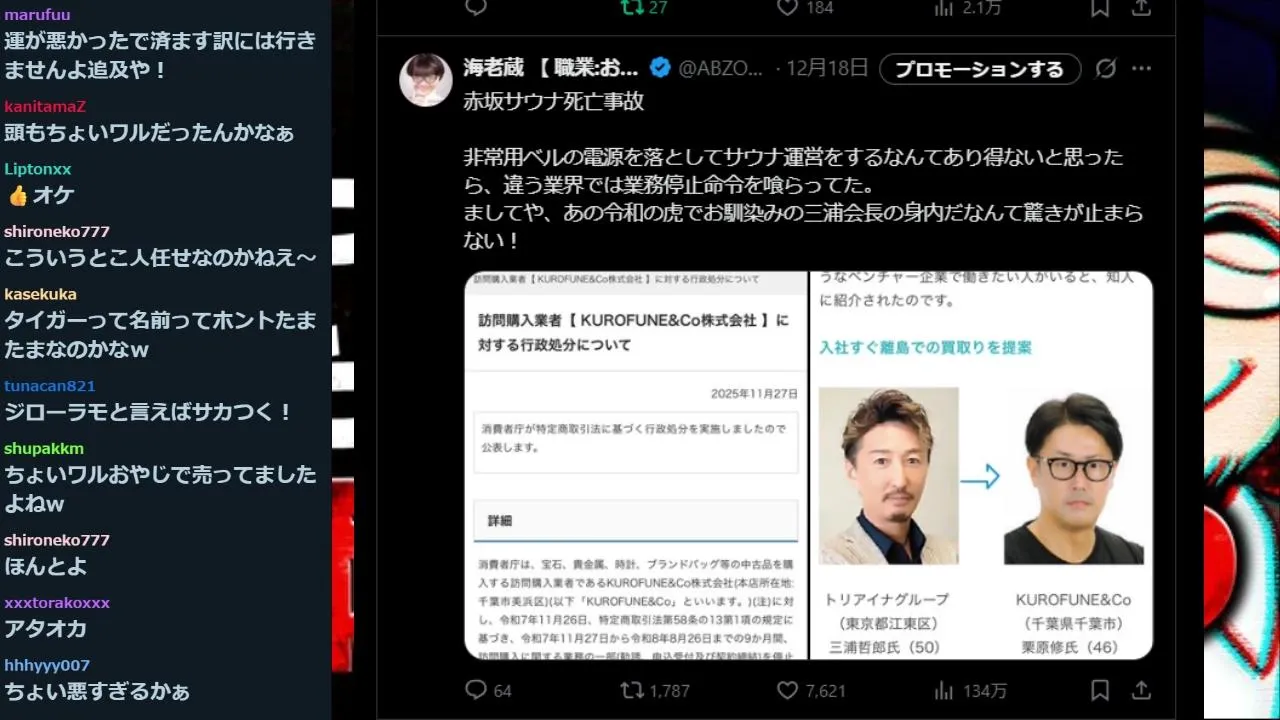
Task: Open 海老蔵 profile avatar
Action: (x=426, y=80)
